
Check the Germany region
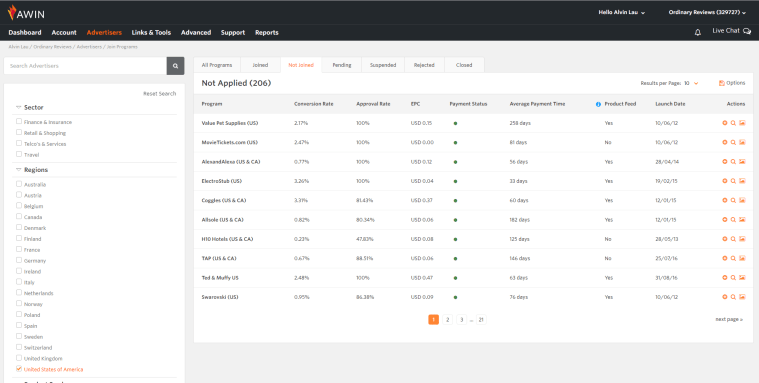(19, 260)
